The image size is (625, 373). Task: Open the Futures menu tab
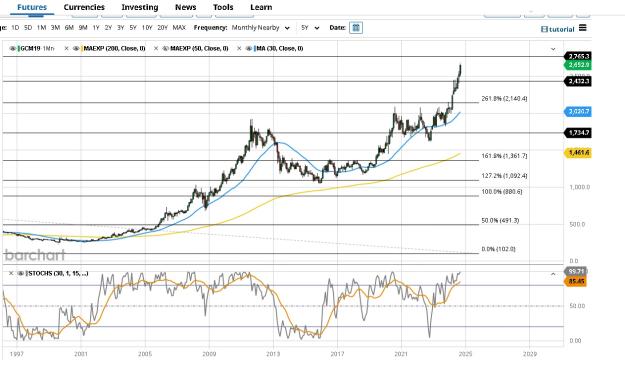[x=32, y=7]
